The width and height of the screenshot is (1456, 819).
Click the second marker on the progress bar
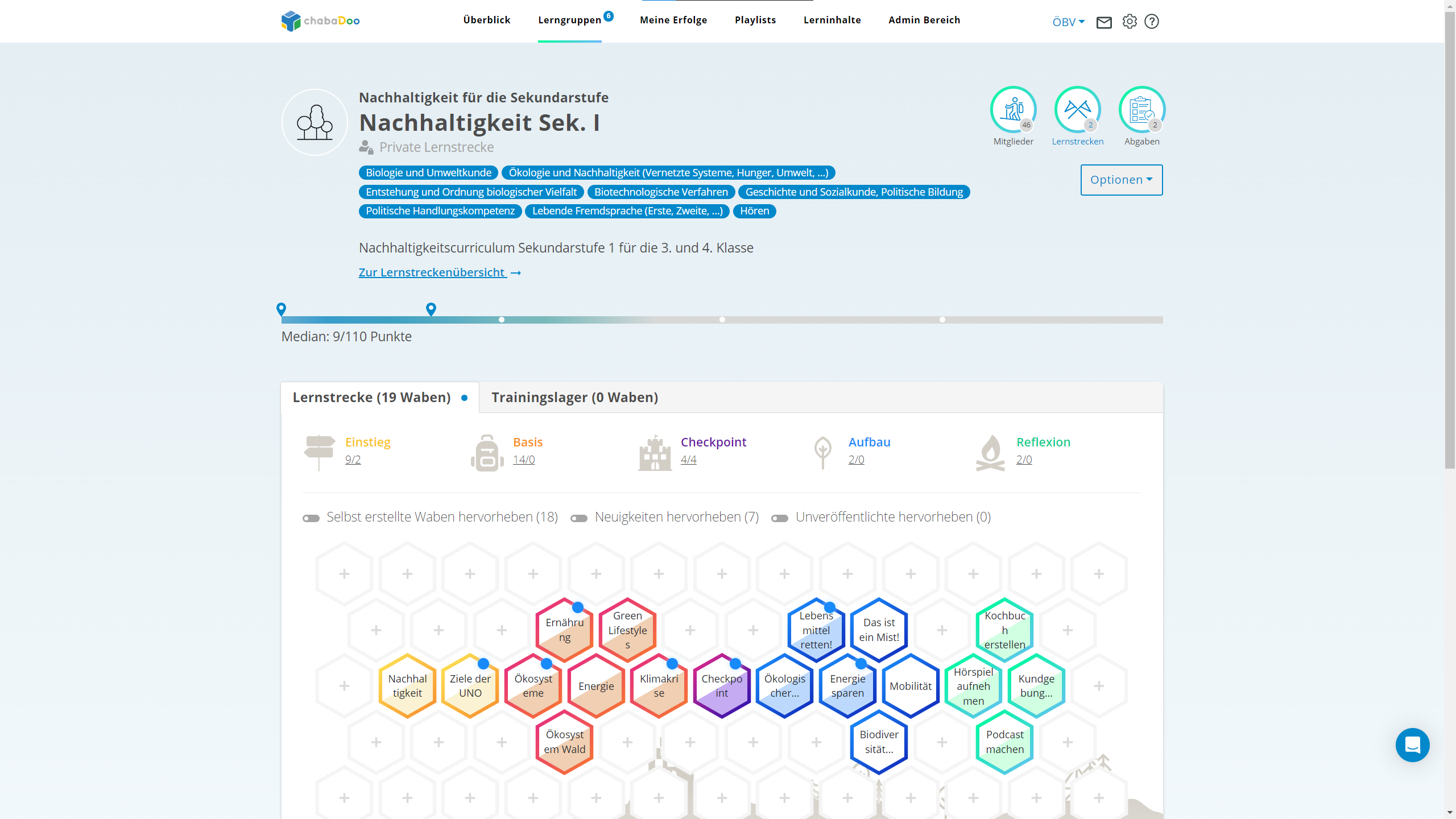[x=430, y=310]
